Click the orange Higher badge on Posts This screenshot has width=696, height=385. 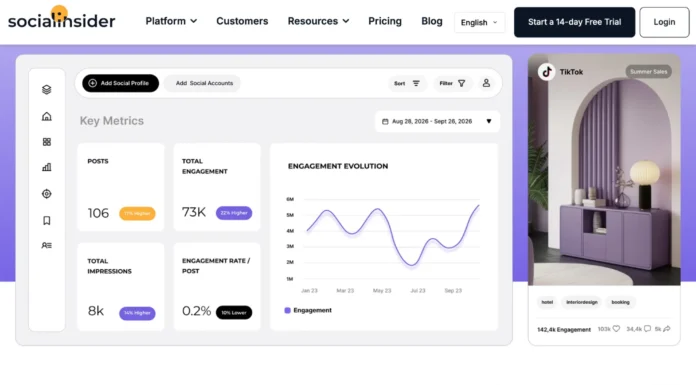(x=137, y=214)
